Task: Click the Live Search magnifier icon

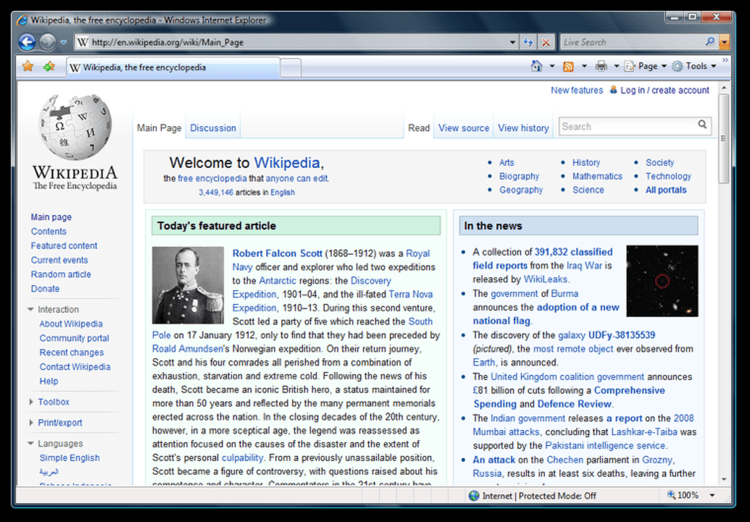Action: tap(710, 42)
